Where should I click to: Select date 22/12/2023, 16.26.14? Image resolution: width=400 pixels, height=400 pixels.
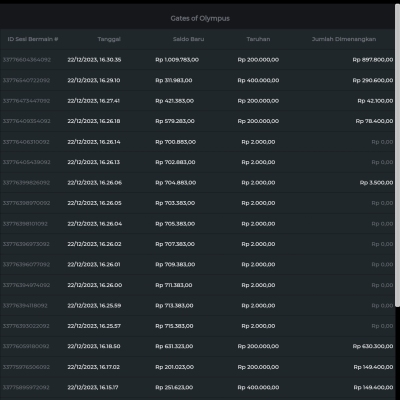94,142
